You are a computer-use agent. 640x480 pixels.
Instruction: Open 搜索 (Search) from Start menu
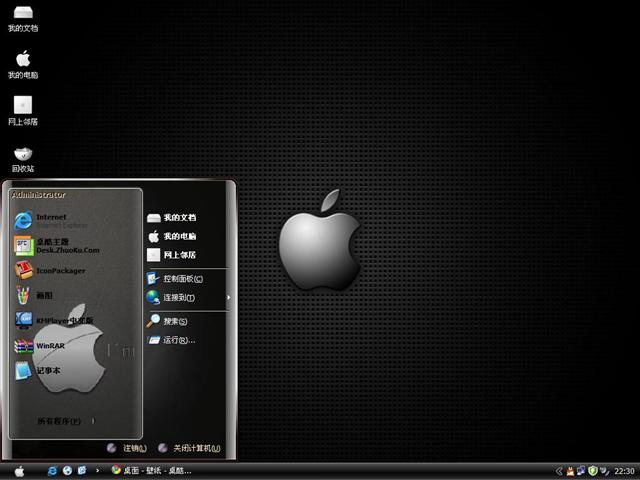175,321
